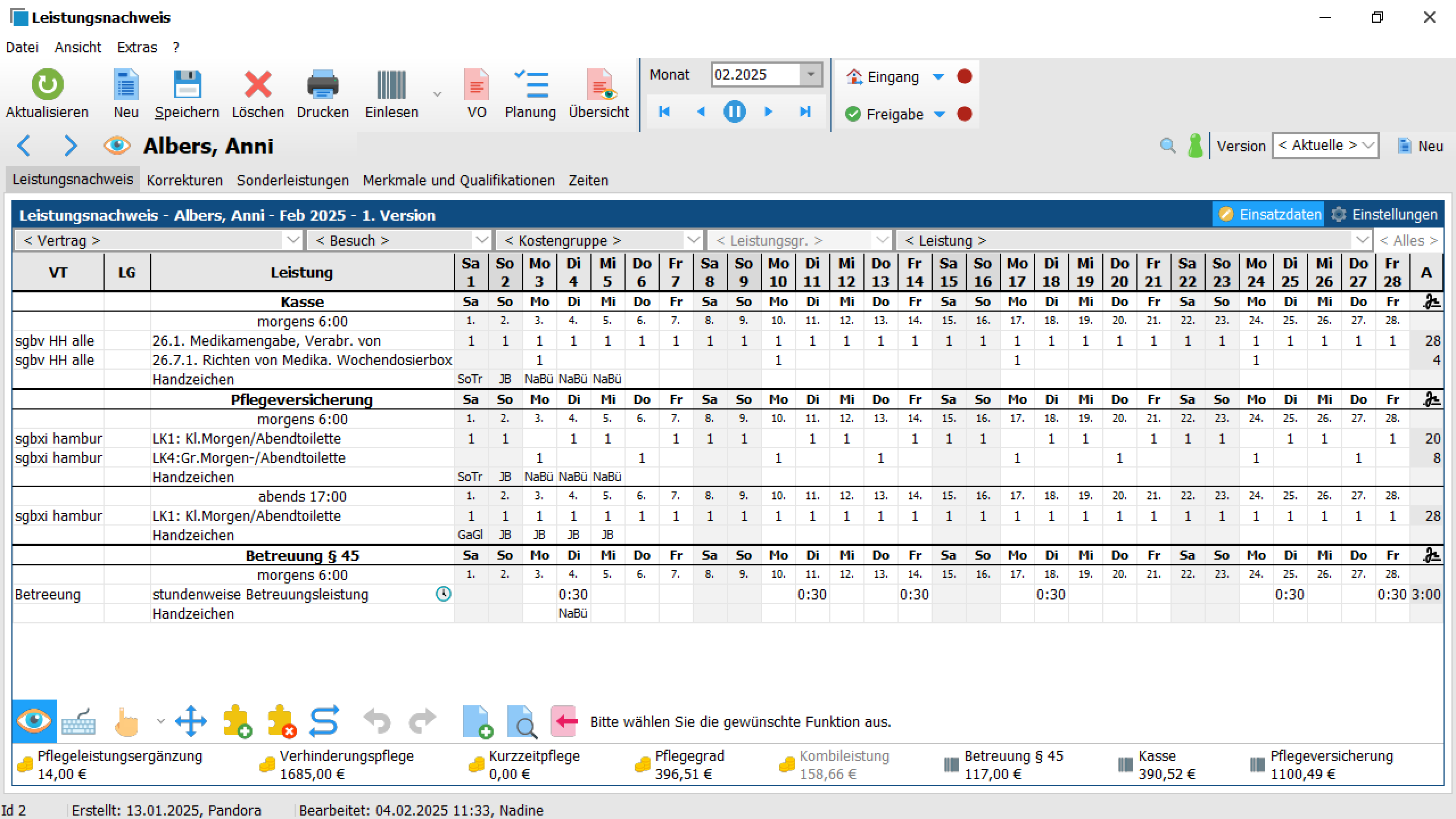Switch to the Sonderleistungen tab
The height and width of the screenshot is (819, 1456).
point(292,180)
